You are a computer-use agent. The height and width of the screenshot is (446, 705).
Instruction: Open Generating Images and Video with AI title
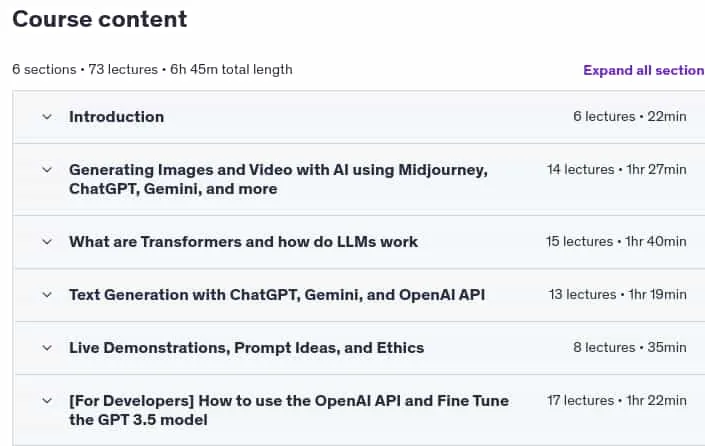pos(278,179)
